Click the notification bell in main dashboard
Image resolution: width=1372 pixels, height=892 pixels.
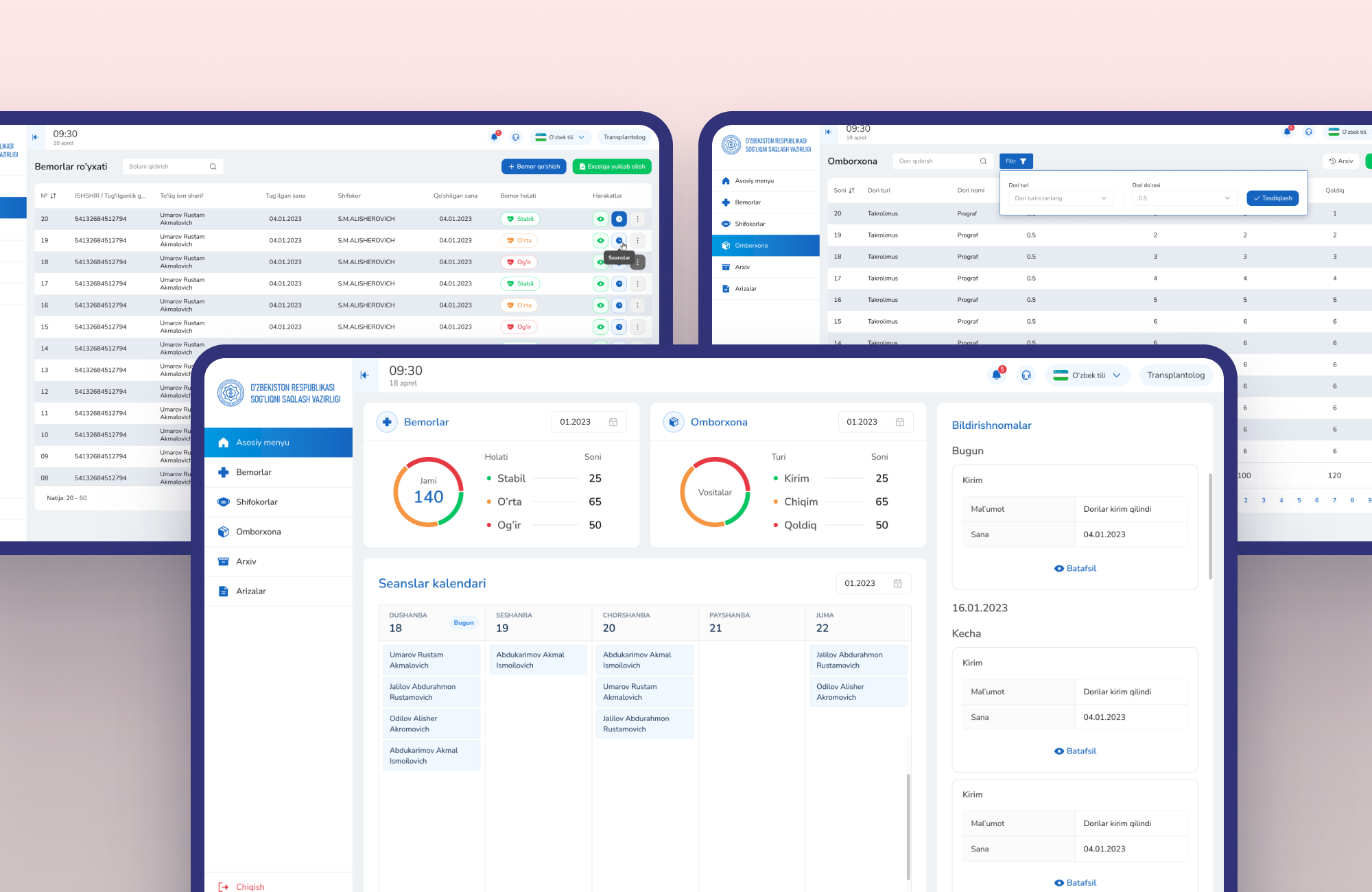tap(996, 375)
